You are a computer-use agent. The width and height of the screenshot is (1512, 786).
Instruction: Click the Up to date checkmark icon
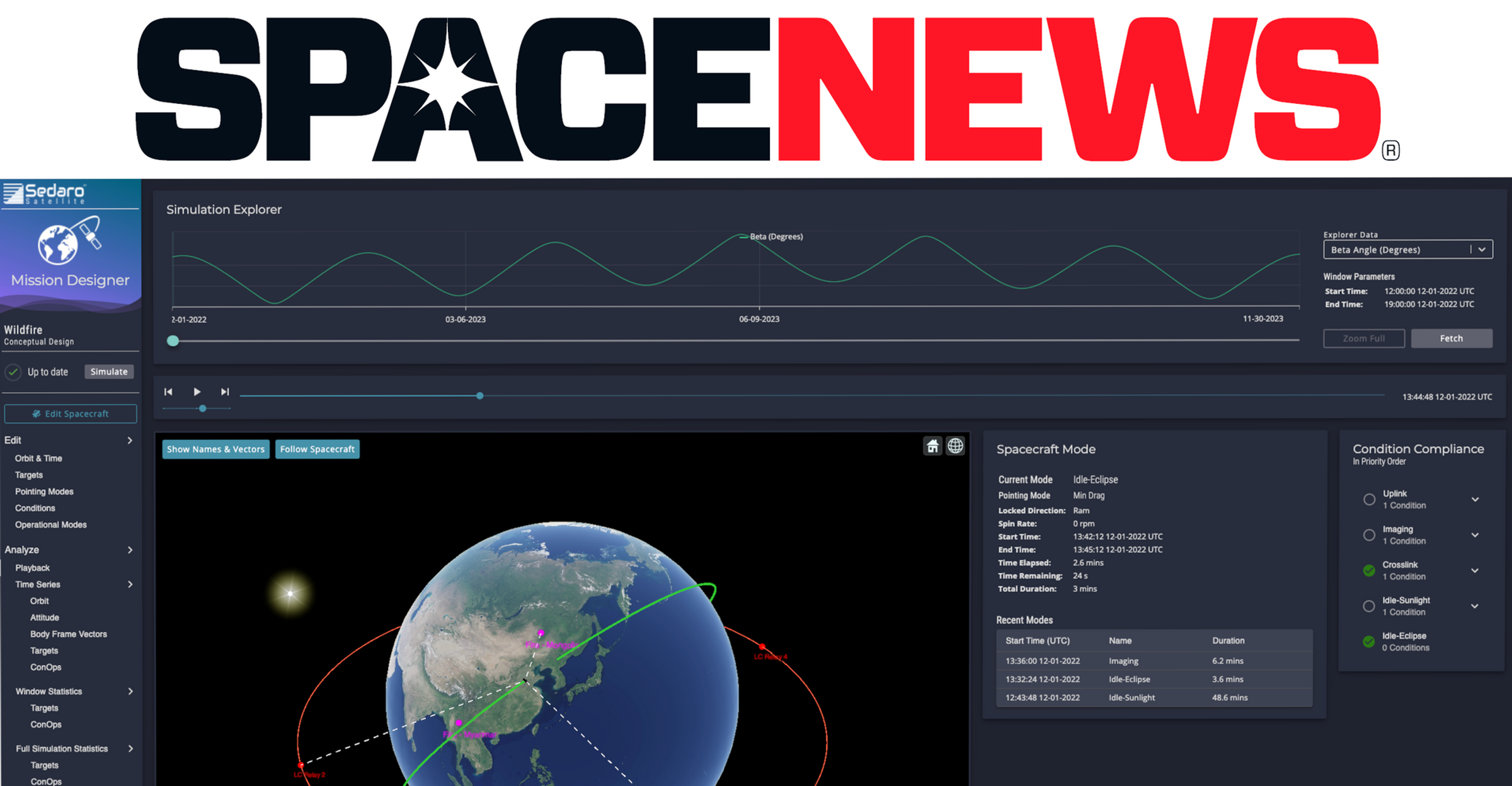point(13,372)
